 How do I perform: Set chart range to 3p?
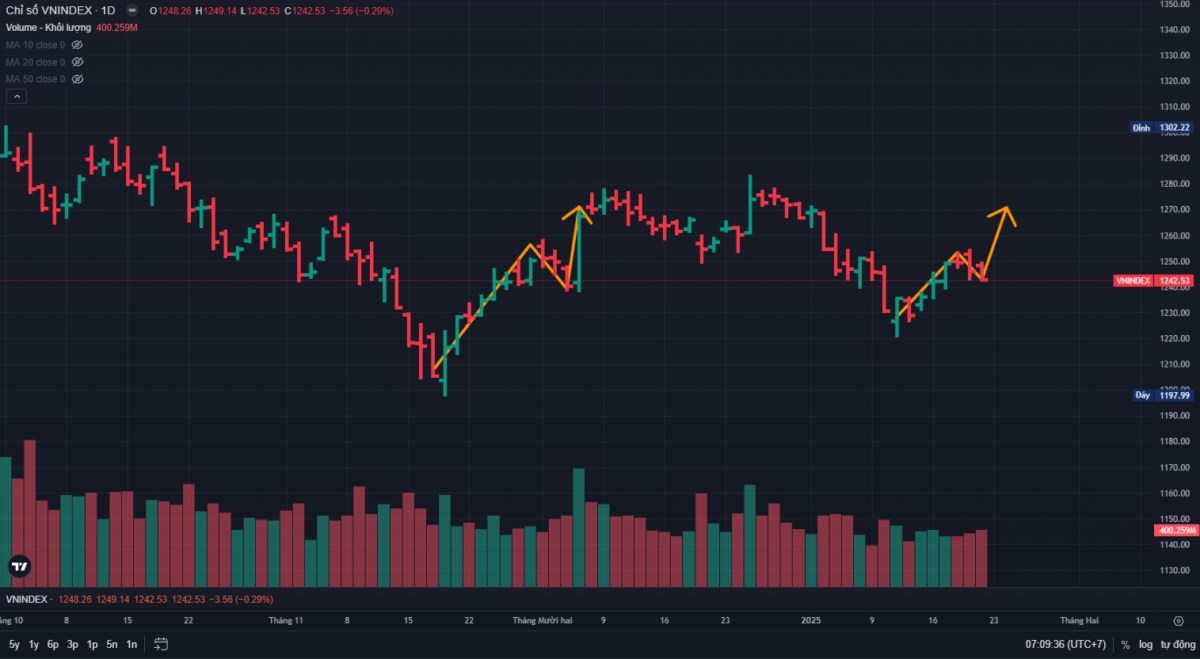pos(73,645)
